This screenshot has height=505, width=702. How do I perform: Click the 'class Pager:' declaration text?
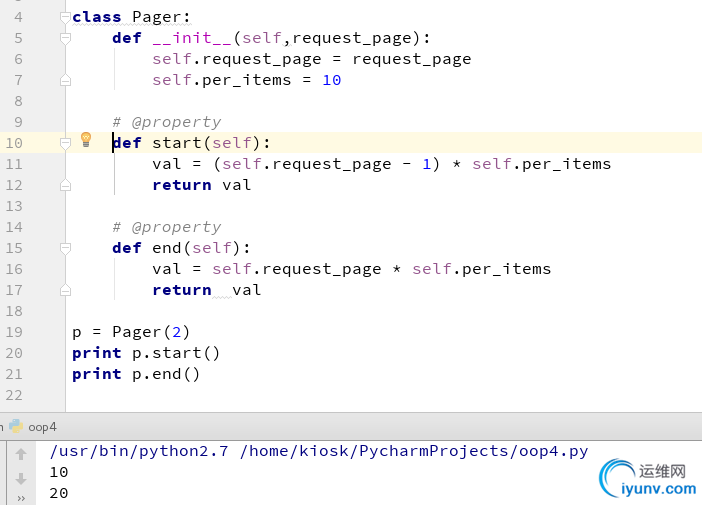click(x=132, y=17)
